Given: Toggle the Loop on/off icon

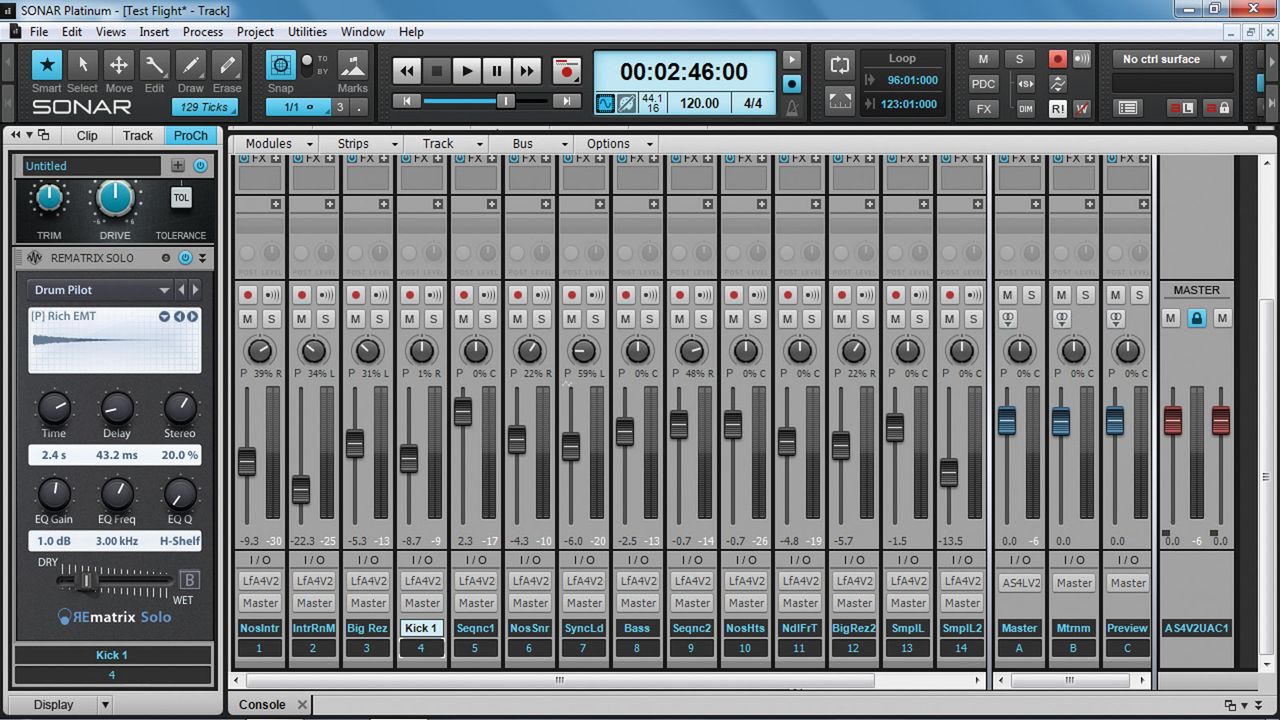Looking at the screenshot, I should [x=839, y=65].
